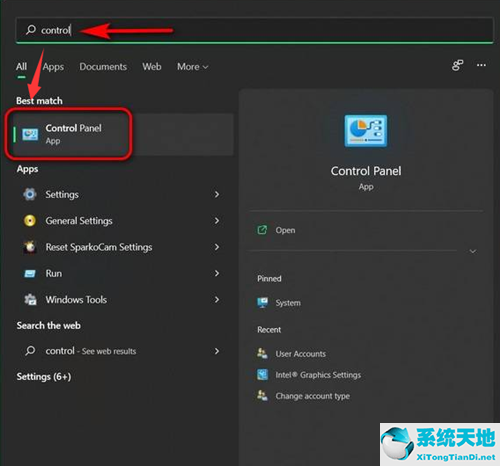Switch to the Documents filter tab
The width and height of the screenshot is (500, 466).
(x=103, y=67)
